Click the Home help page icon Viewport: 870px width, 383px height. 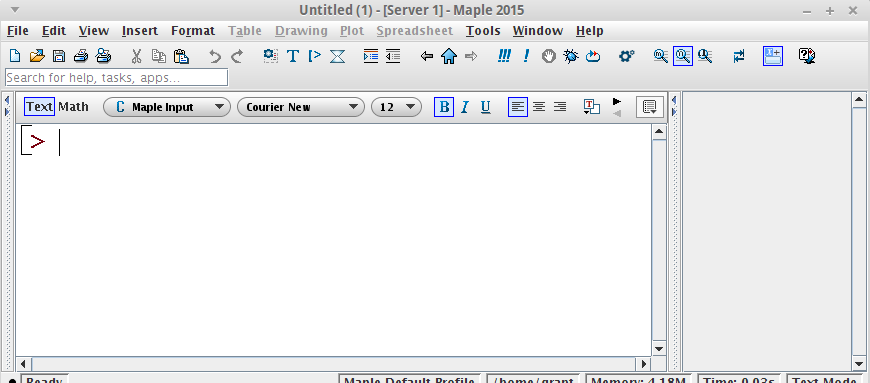point(448,56)
